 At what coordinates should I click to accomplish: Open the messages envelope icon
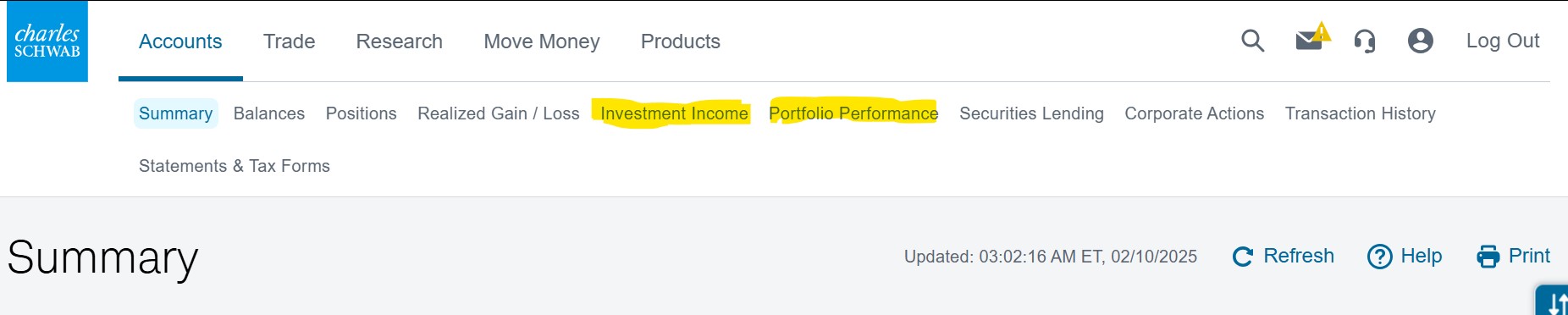click(1312, 38)
